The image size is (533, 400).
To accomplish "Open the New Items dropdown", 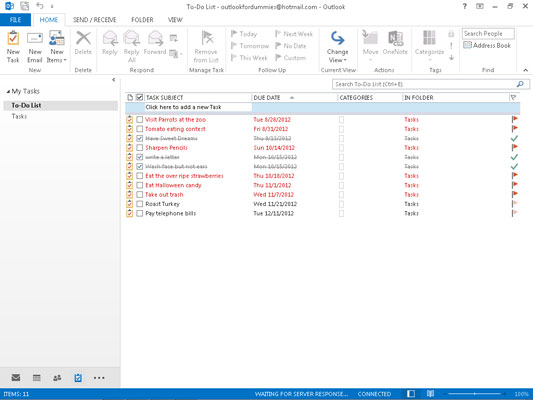I will 57,47.
